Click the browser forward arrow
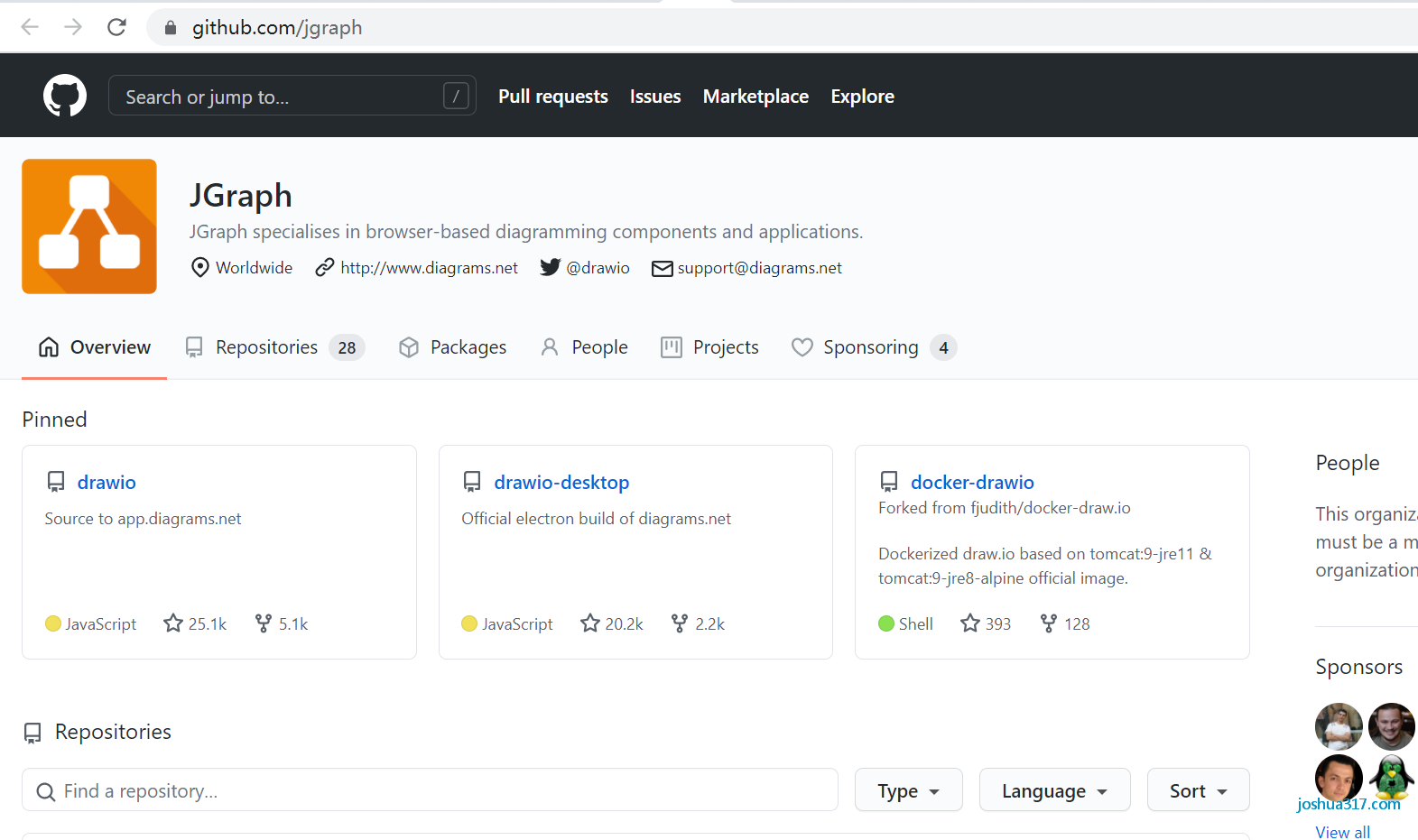Viewport: 1418px width, 840px height. 73,27
